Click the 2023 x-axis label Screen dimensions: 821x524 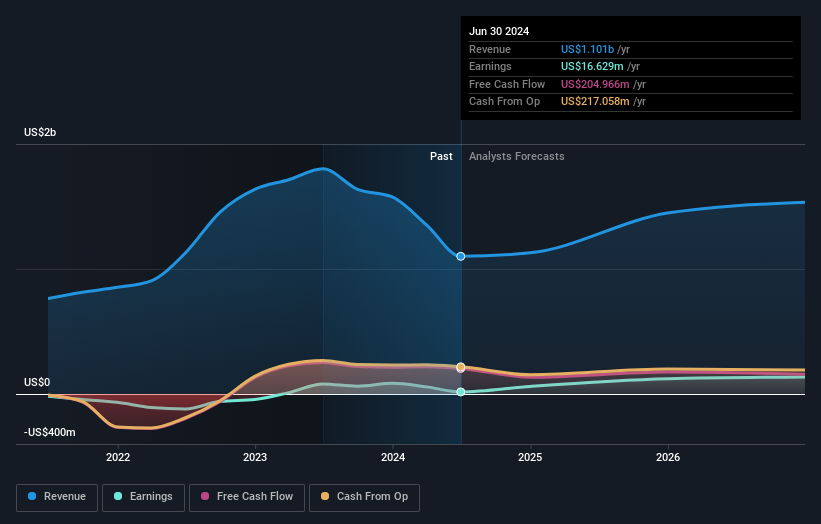pos(255,457)
